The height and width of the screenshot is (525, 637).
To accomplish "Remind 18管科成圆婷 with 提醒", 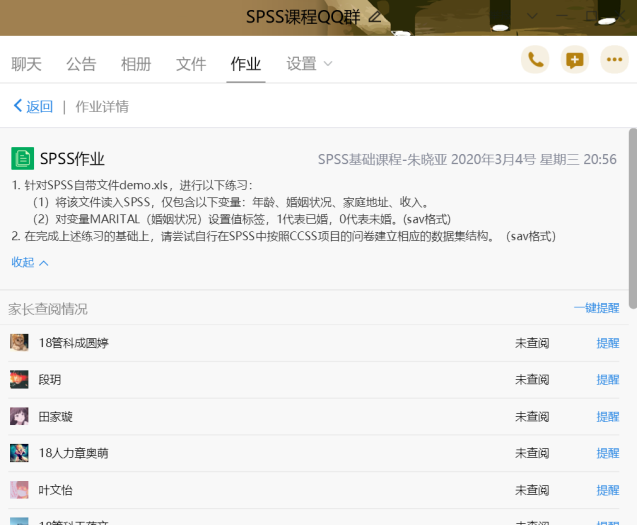I will tap(608, 343).
